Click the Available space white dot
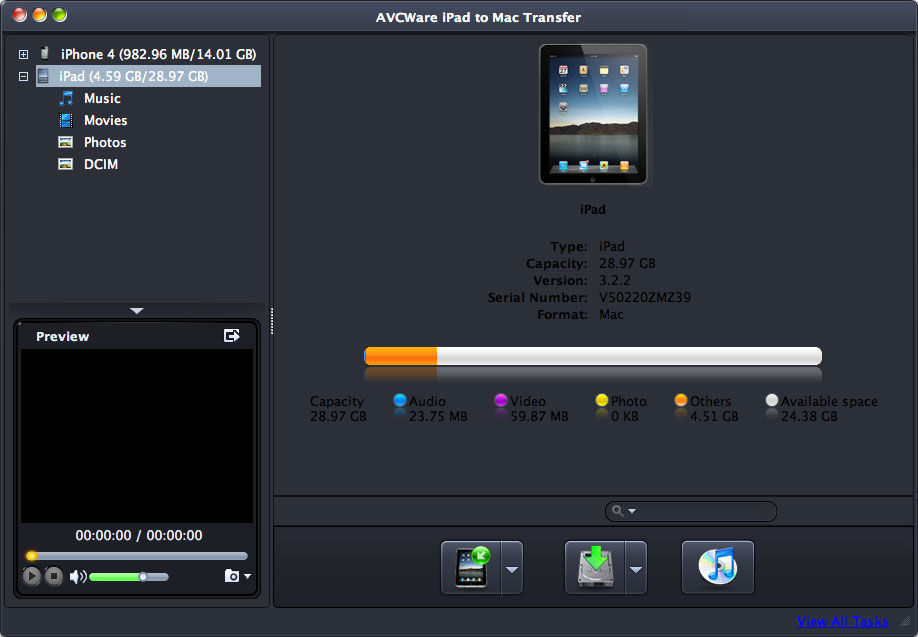The width and height of the screenshot is (918, 637). pos(772,400)
